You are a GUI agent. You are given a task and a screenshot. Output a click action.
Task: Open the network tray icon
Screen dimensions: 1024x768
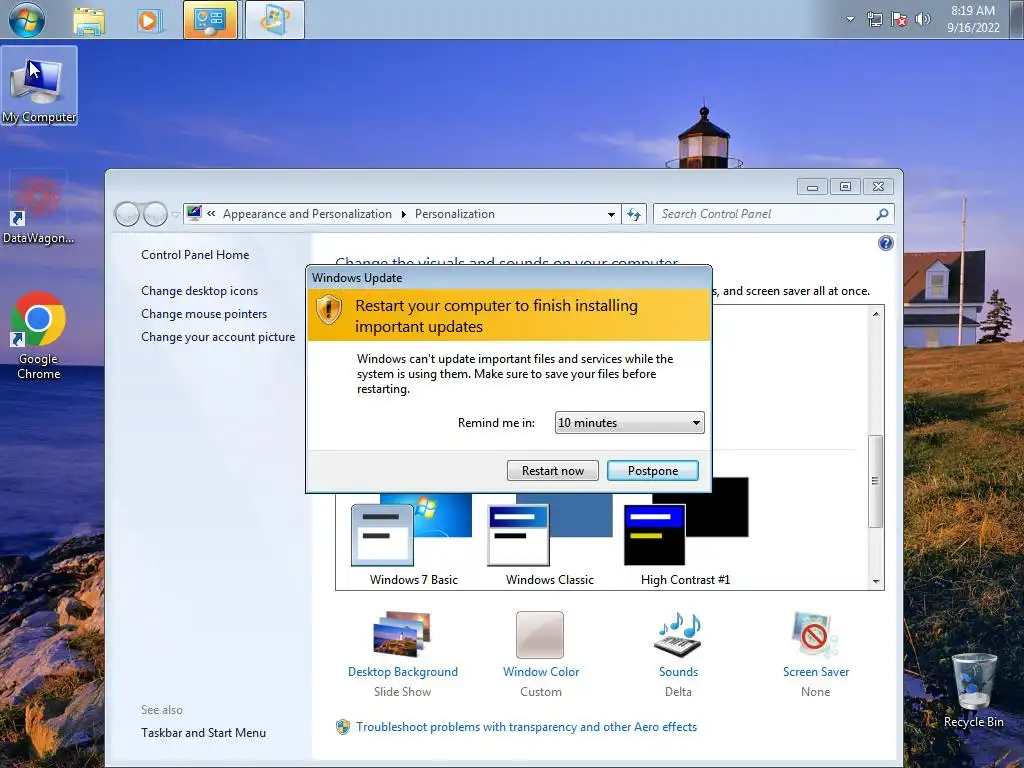click(874, 19)
